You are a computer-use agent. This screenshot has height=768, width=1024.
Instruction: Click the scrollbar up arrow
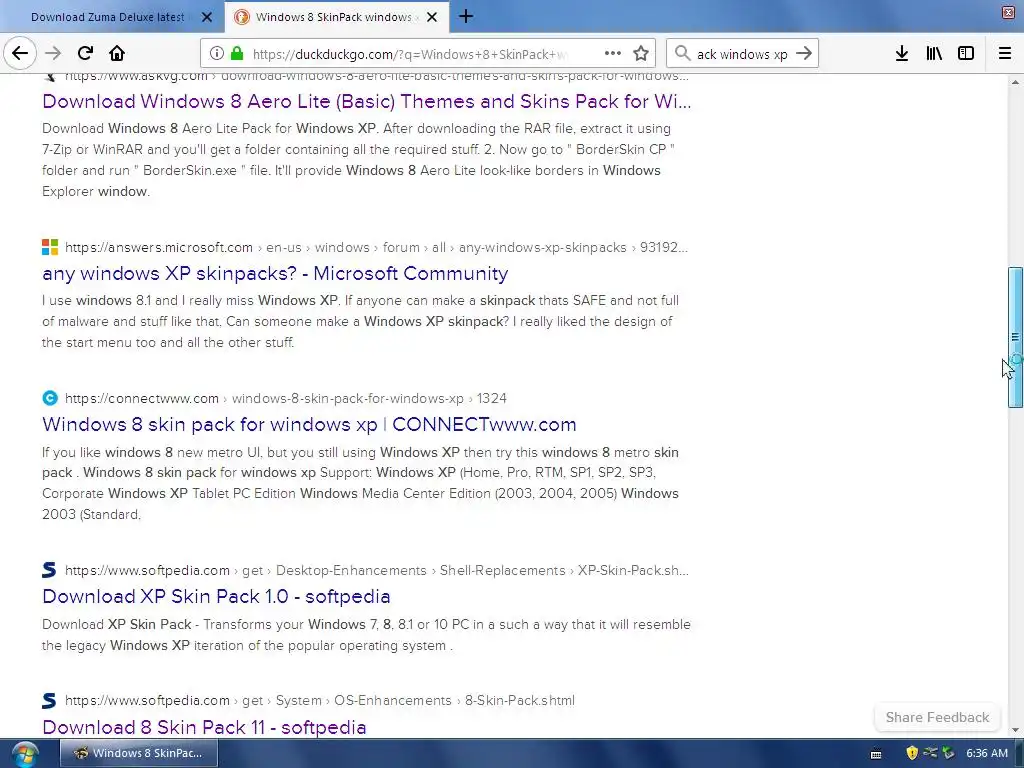pos(1015,82)
